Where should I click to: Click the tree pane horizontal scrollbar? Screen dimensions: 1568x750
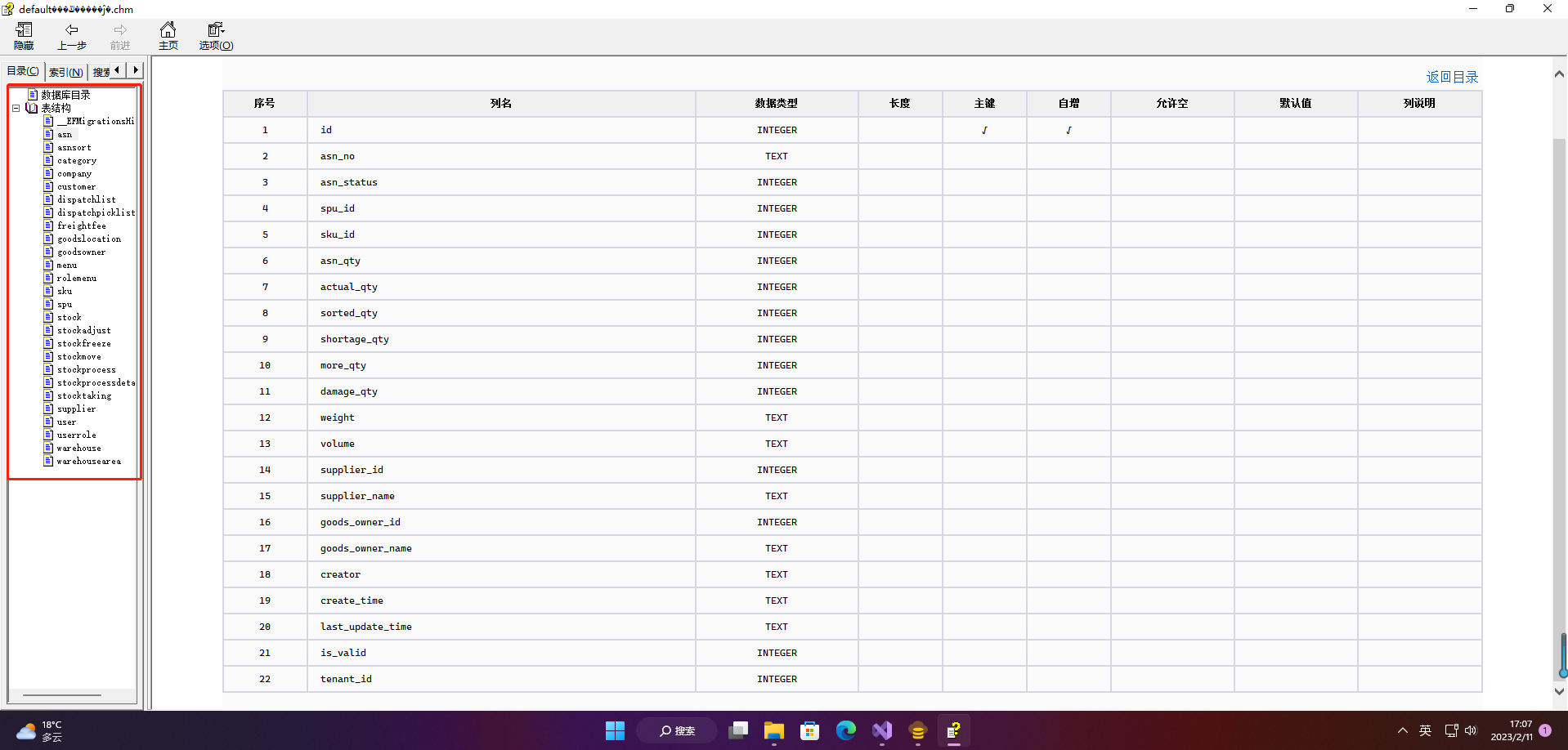(62, 695)
